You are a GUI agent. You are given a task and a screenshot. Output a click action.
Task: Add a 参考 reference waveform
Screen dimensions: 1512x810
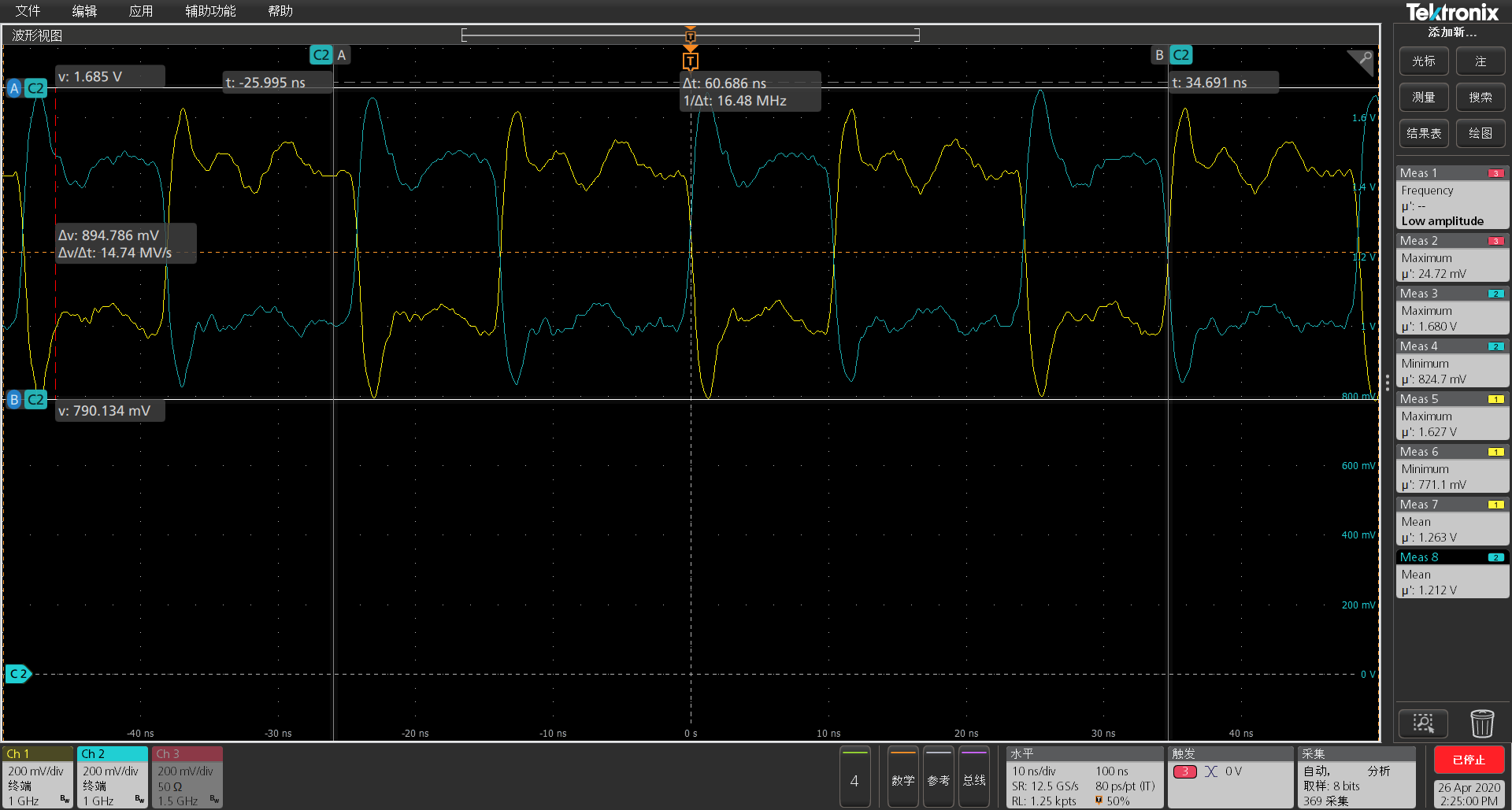point(939,777)
